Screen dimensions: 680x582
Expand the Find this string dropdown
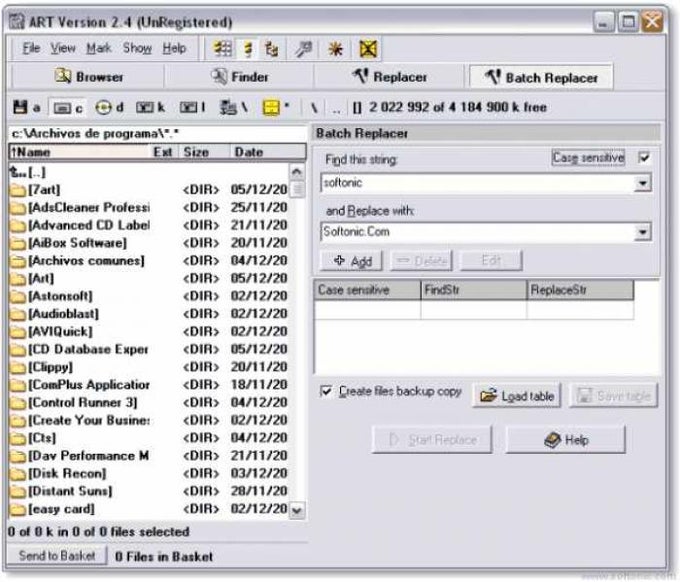tap(643, 183)
